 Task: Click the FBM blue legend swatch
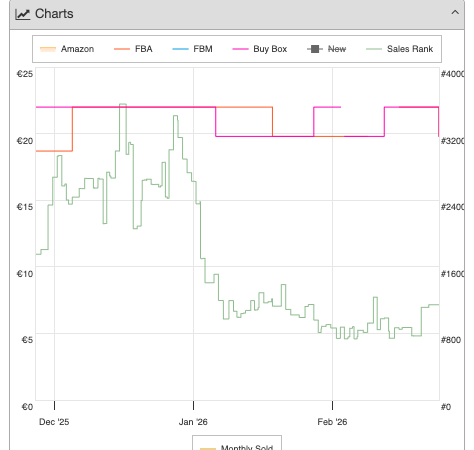tap(180, 49)
